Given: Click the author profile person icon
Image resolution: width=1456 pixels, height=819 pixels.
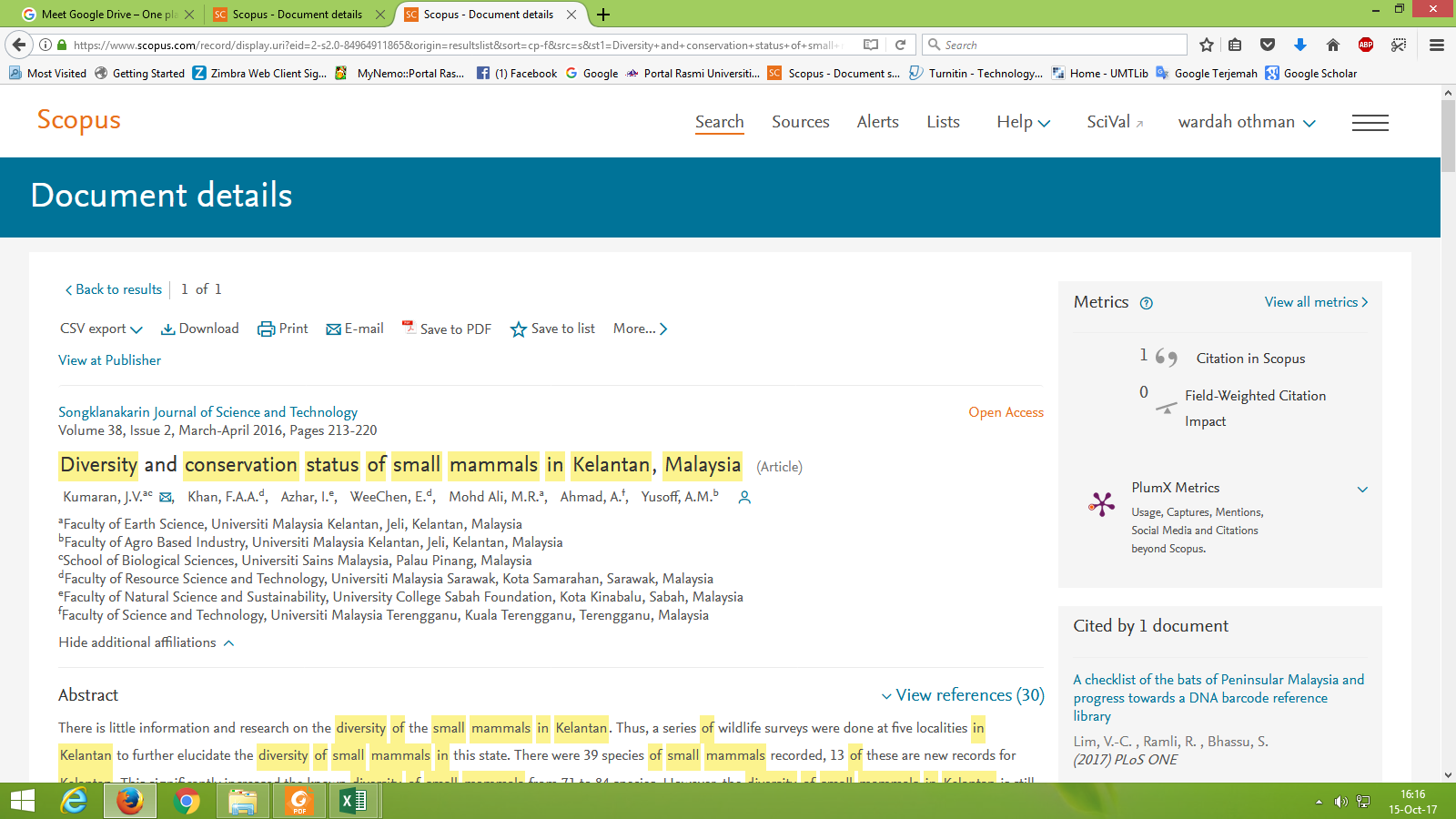Looking at the screenshot, I should coord(744,498).
